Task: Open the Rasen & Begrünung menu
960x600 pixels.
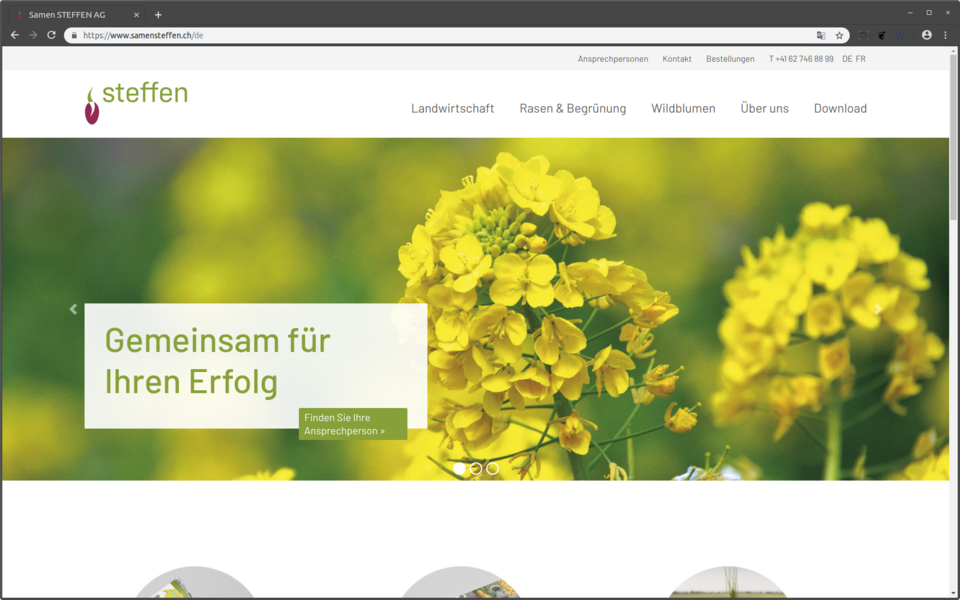Action: (x=572, y=108)
